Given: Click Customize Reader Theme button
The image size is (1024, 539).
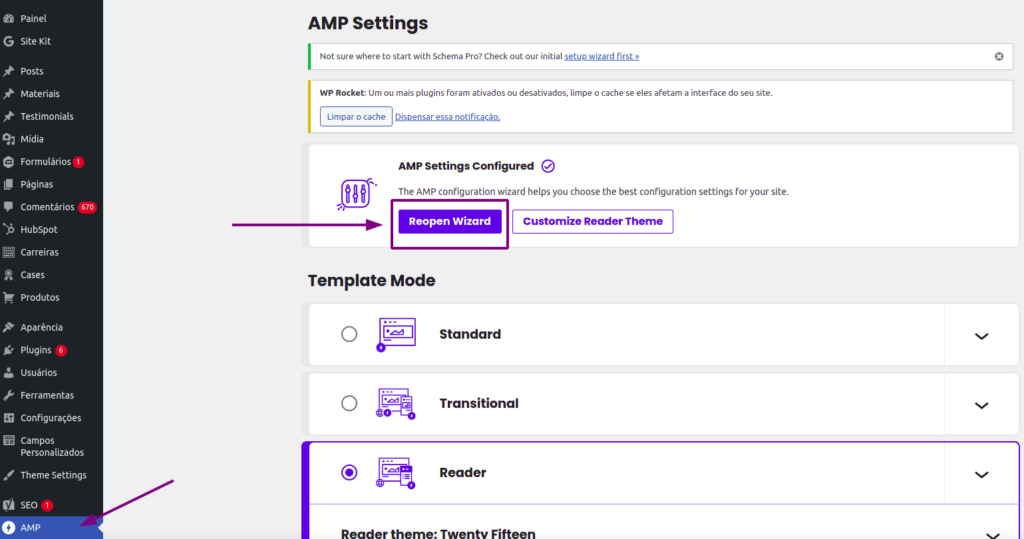Looking at the screenshot, I should coord(592,221).
